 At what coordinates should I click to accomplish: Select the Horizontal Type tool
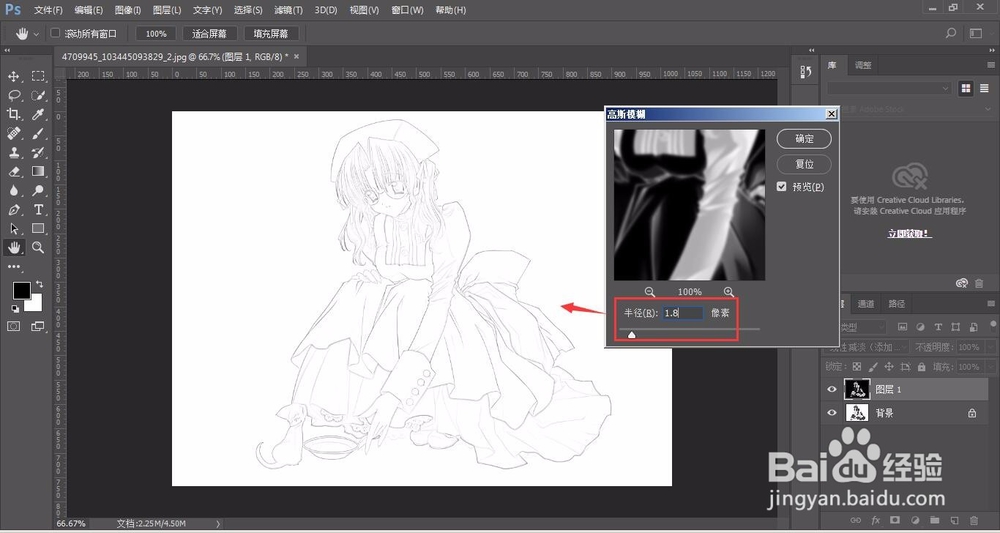point(38,210)
